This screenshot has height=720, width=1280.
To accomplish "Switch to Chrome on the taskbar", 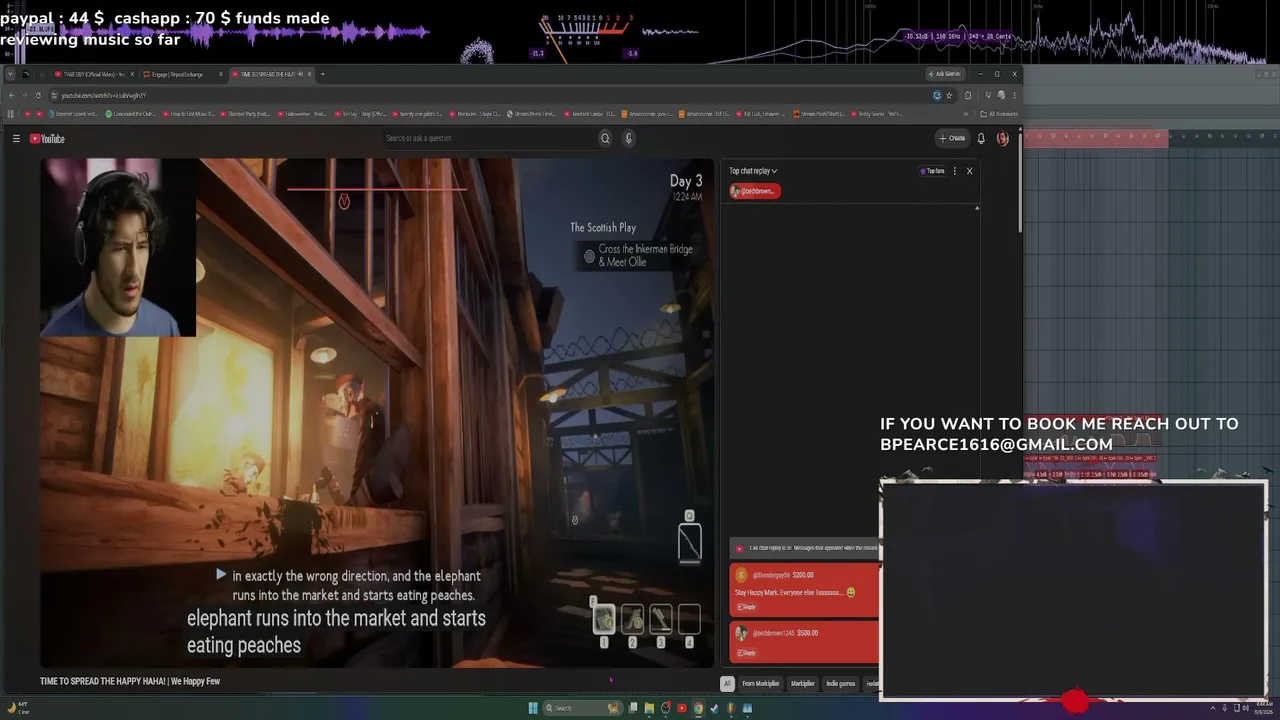I will tap(698, 708).
